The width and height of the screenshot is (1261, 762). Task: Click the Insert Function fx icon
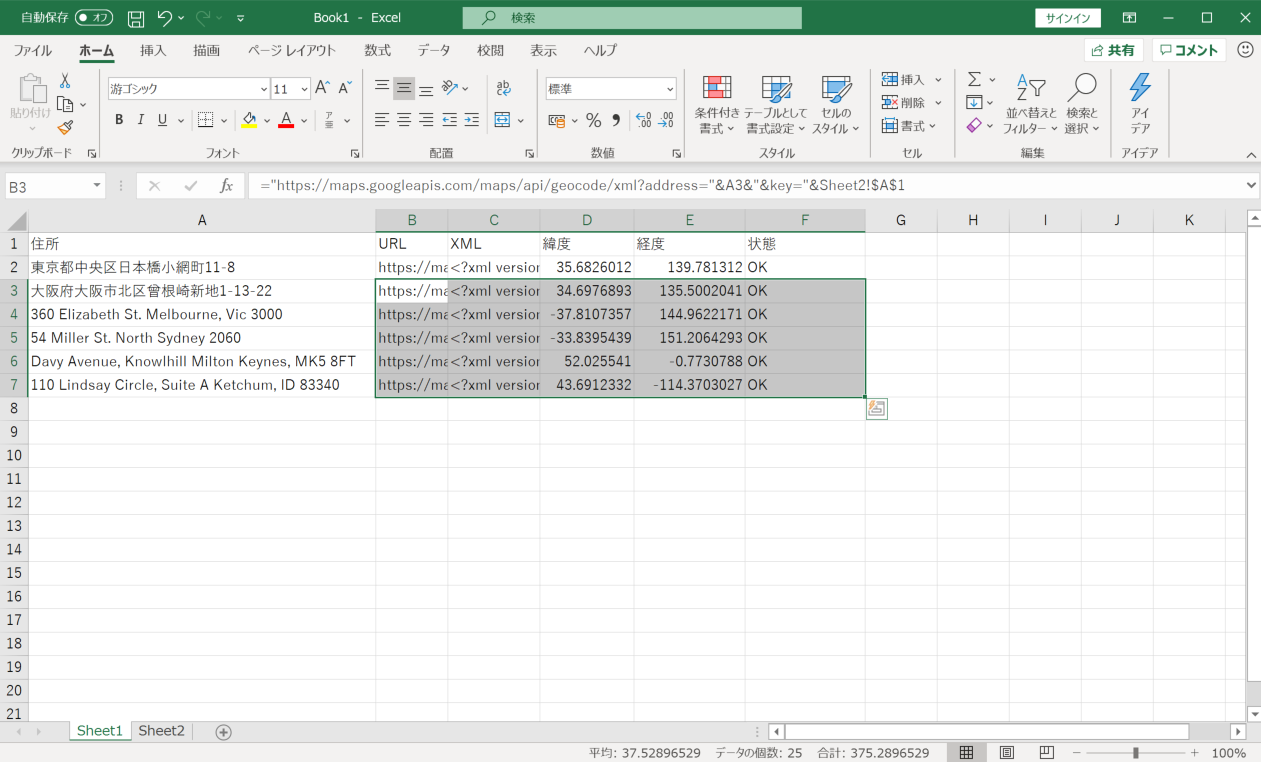point(226,186)
